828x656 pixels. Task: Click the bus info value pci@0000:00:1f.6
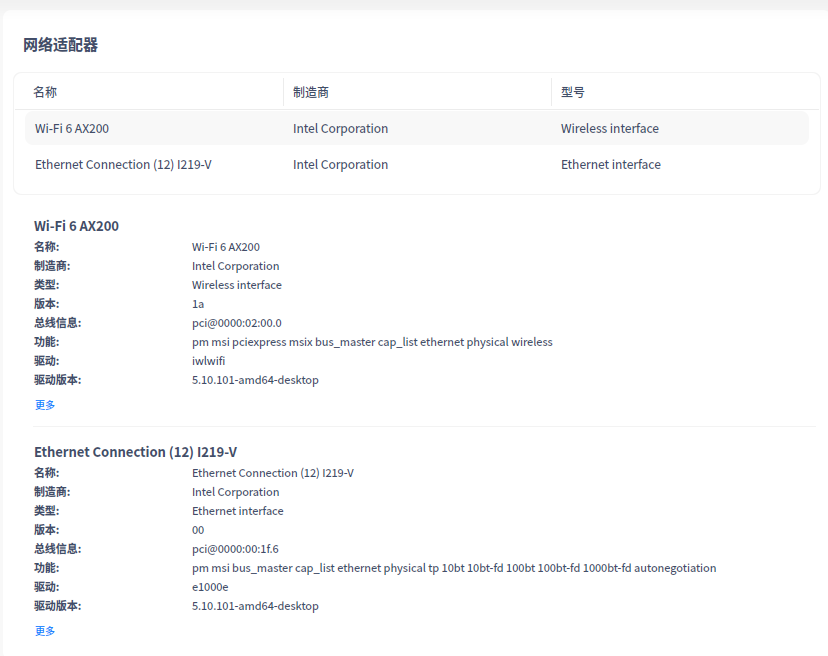[235, 549]
